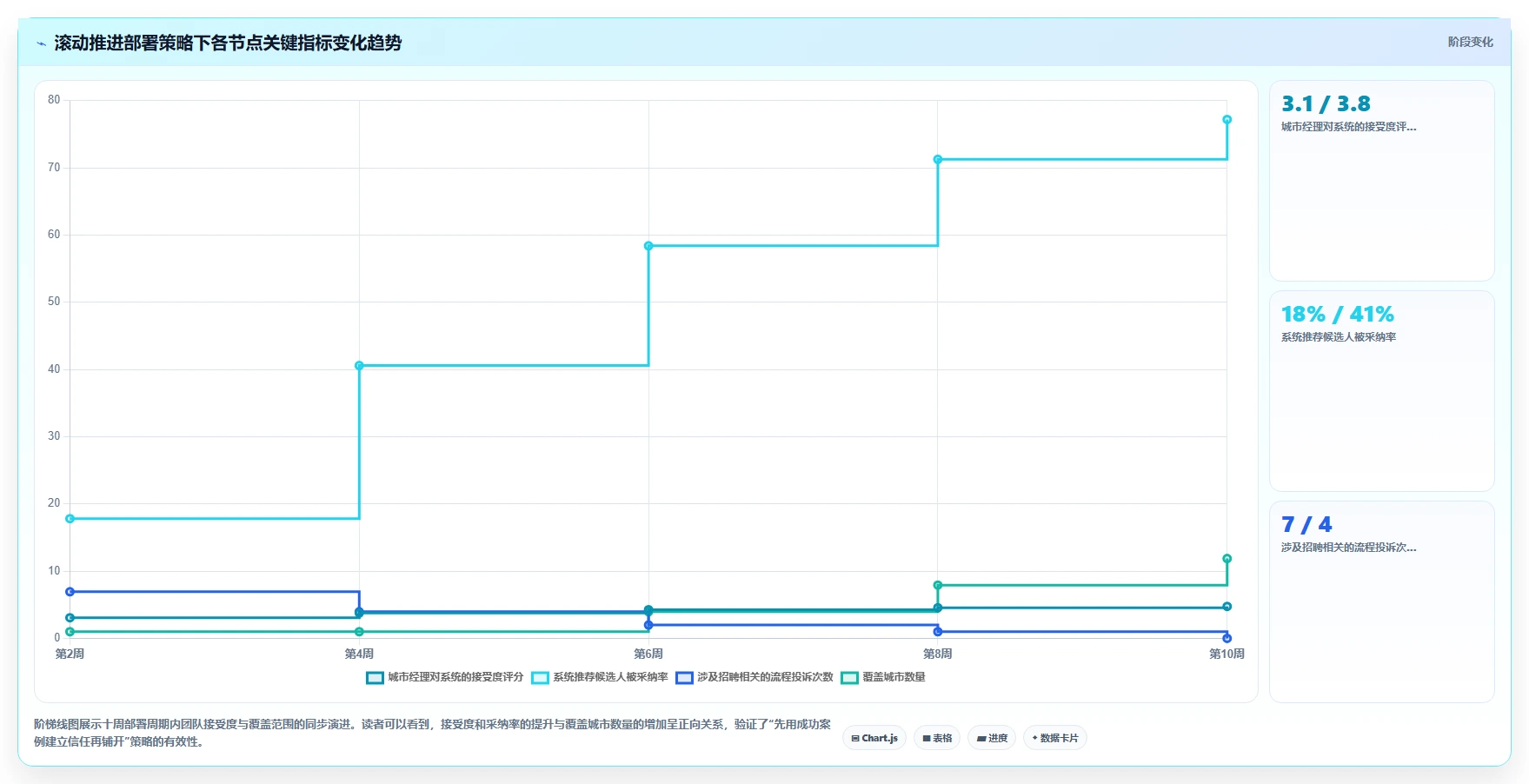Select the 采纳率 data point at 第10周

[x=1227, y=120]
